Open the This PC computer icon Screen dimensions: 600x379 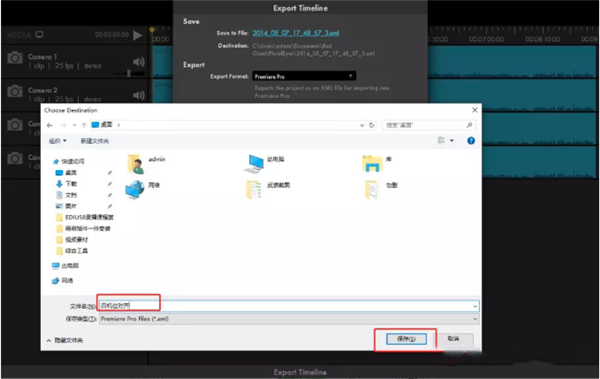coord(254,164)
